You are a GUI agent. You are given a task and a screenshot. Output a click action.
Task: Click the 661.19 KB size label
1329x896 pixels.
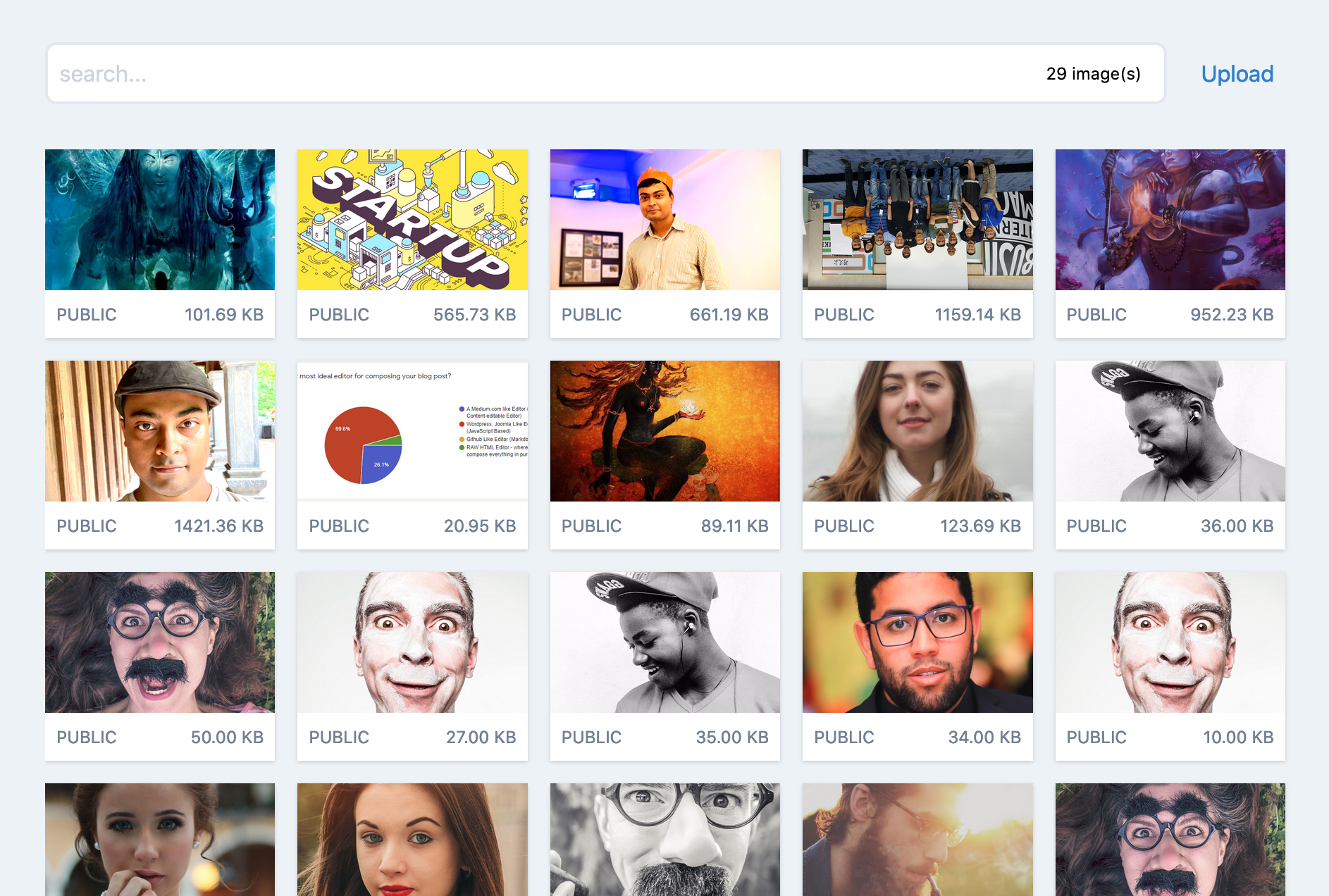(729, 315)
